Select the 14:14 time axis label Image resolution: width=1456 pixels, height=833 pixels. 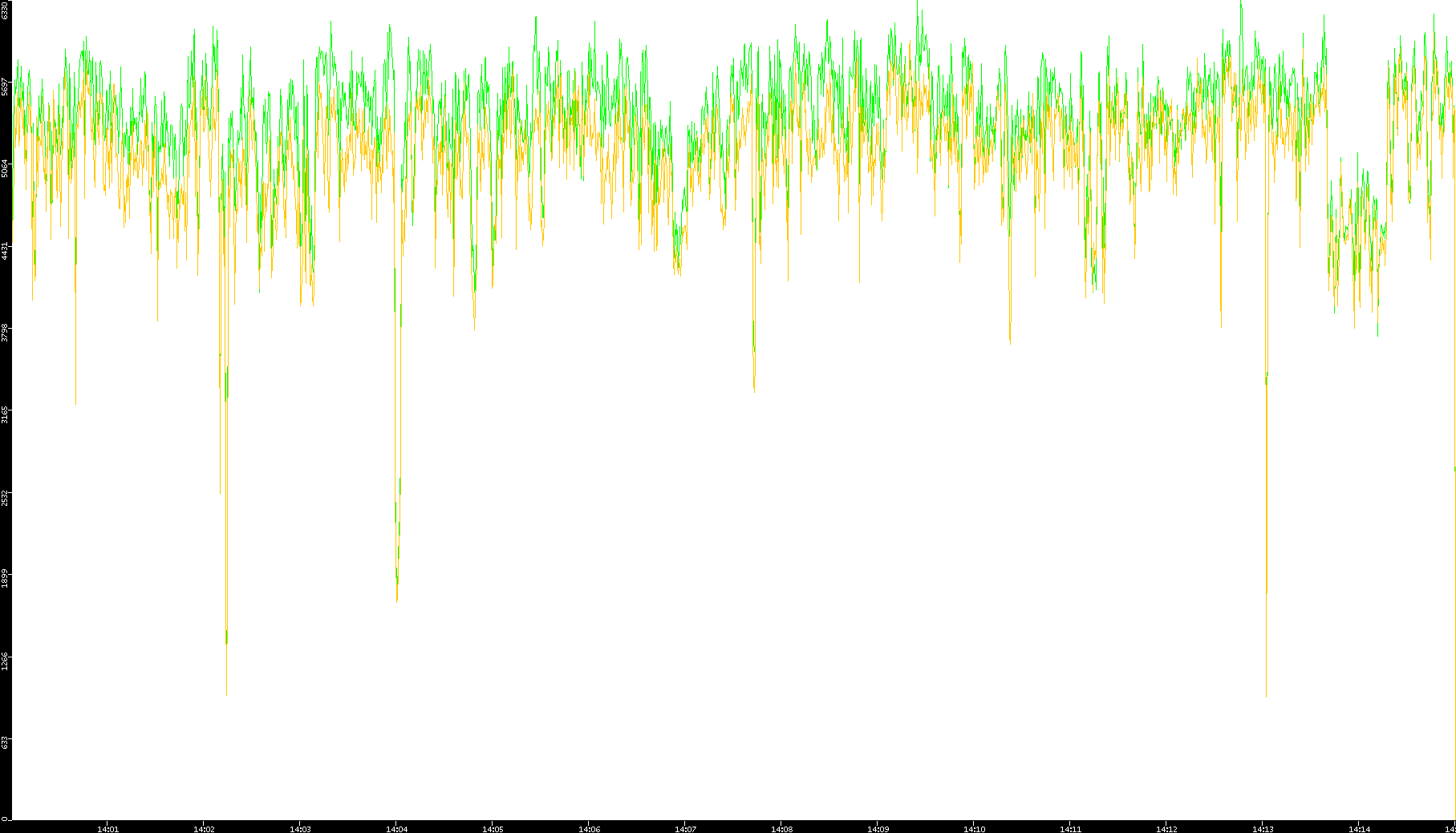1359,829
